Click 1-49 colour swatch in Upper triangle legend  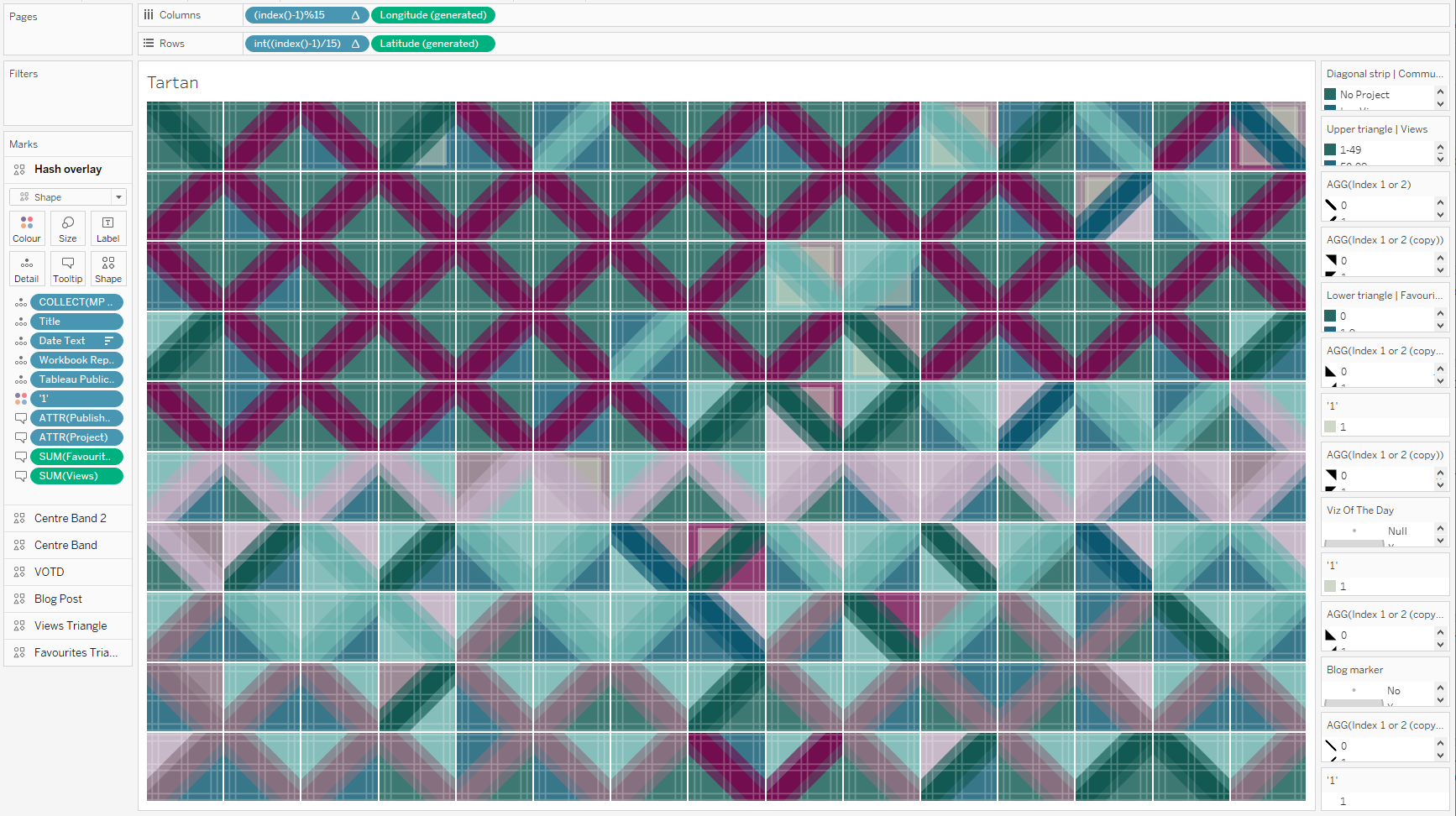tap(1330, 150)
